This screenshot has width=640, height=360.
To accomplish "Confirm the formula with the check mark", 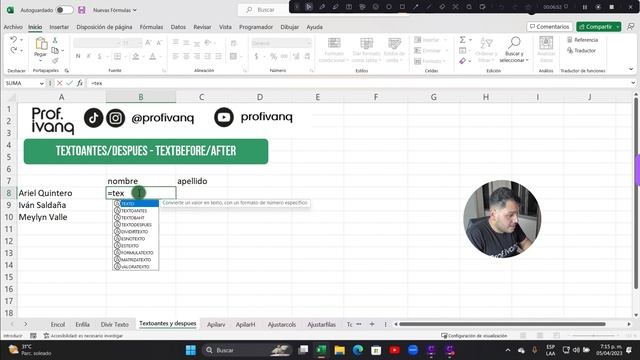I will [69, 83].
